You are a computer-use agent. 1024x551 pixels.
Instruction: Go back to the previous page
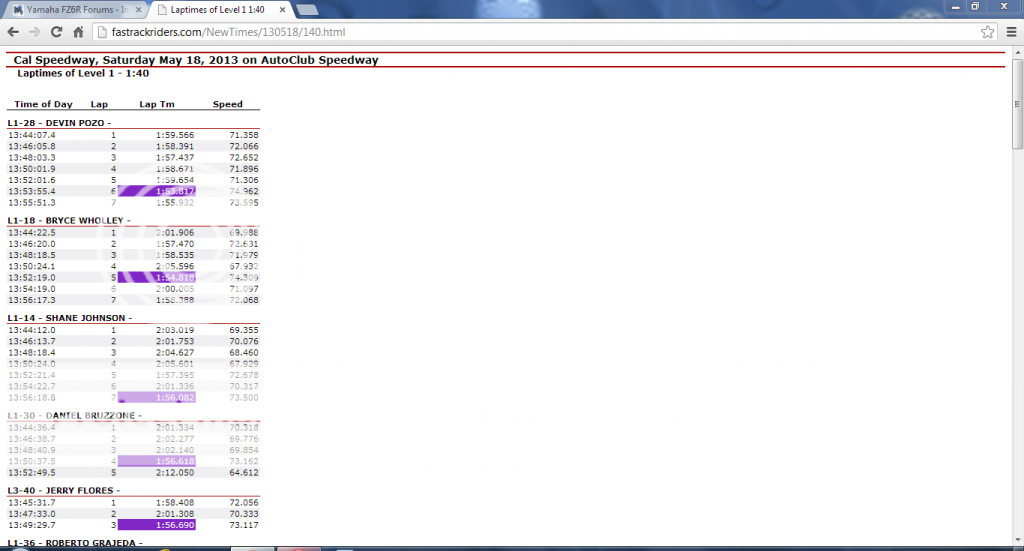(14, 32)
